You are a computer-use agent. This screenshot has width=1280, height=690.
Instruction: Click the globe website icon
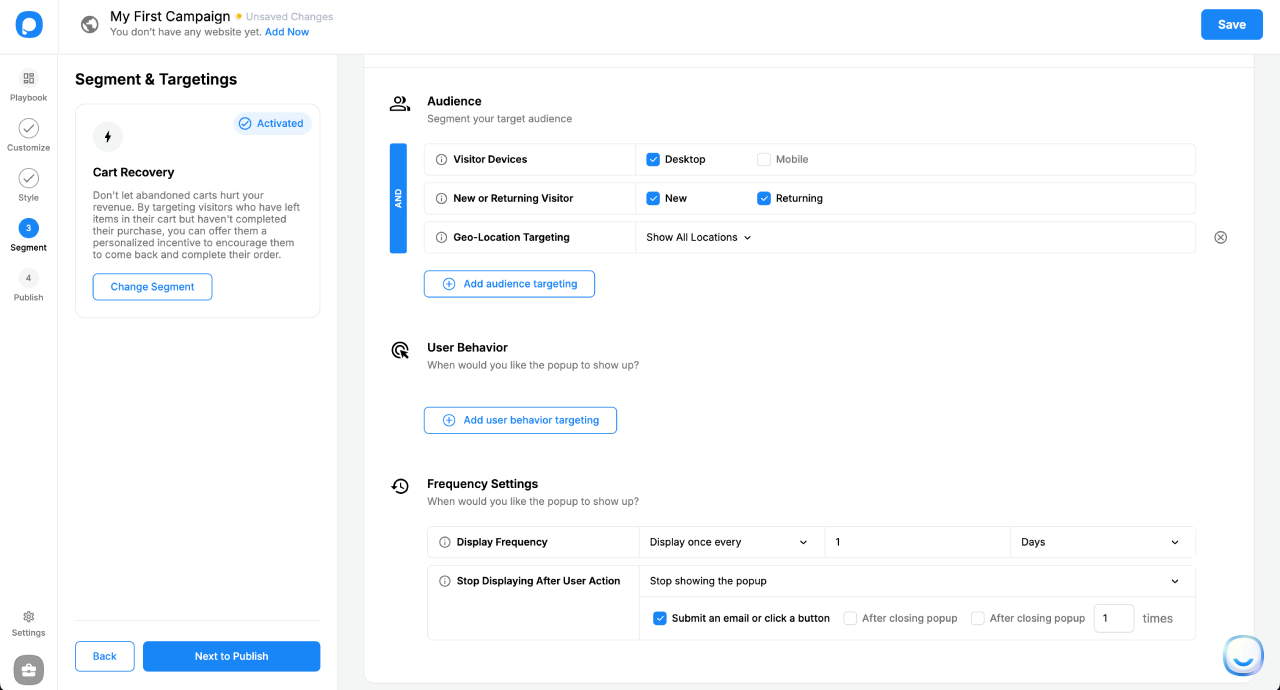click(x=90, y=24)
